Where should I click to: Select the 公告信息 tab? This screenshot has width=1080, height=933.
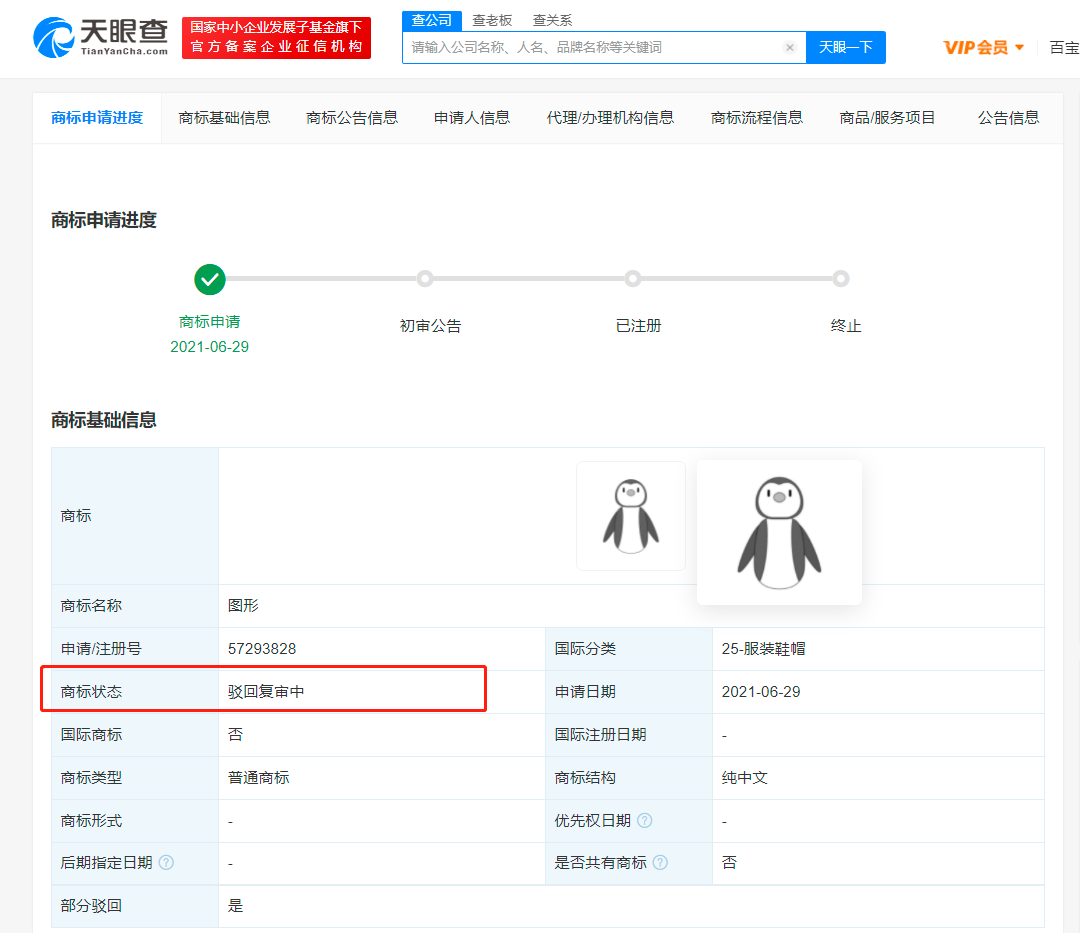click(1008, 118)
